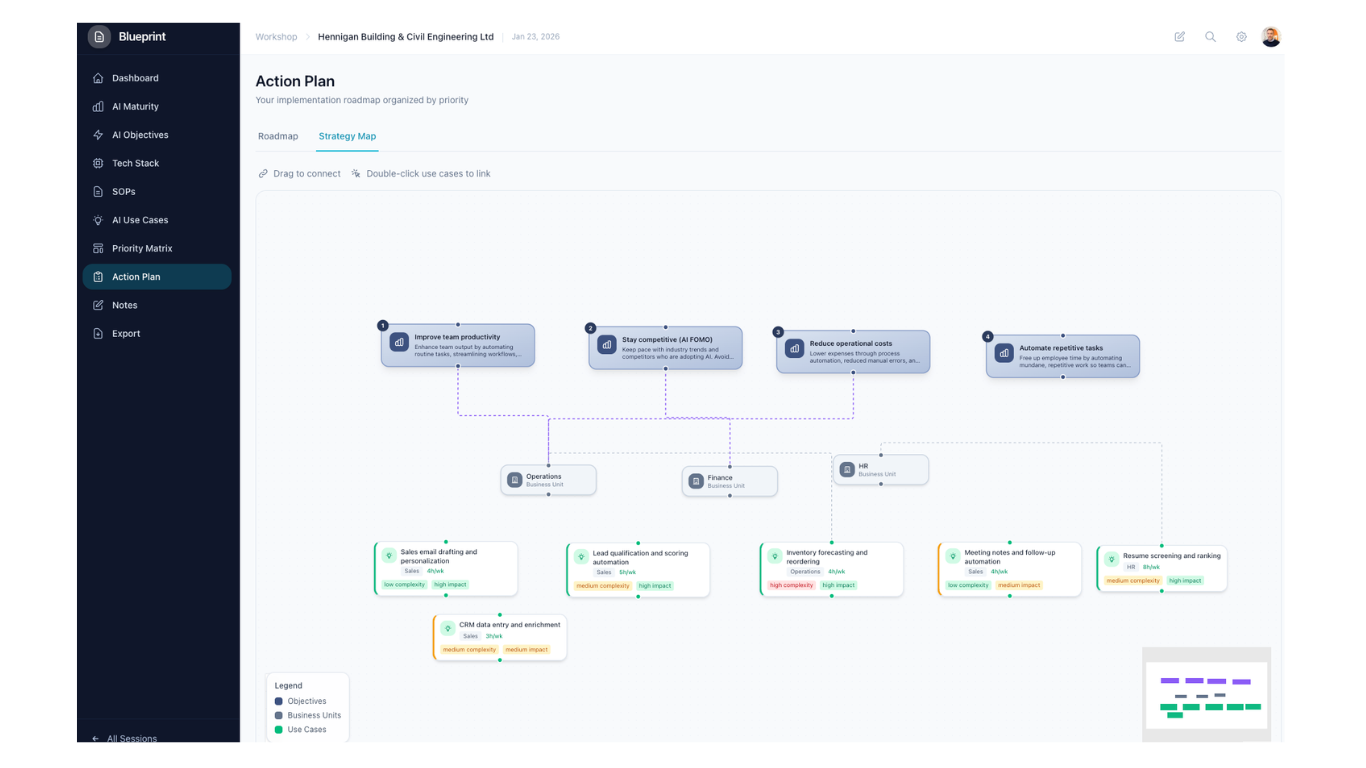
Task: Switch to the Roadmap tab
Action: 278,136
